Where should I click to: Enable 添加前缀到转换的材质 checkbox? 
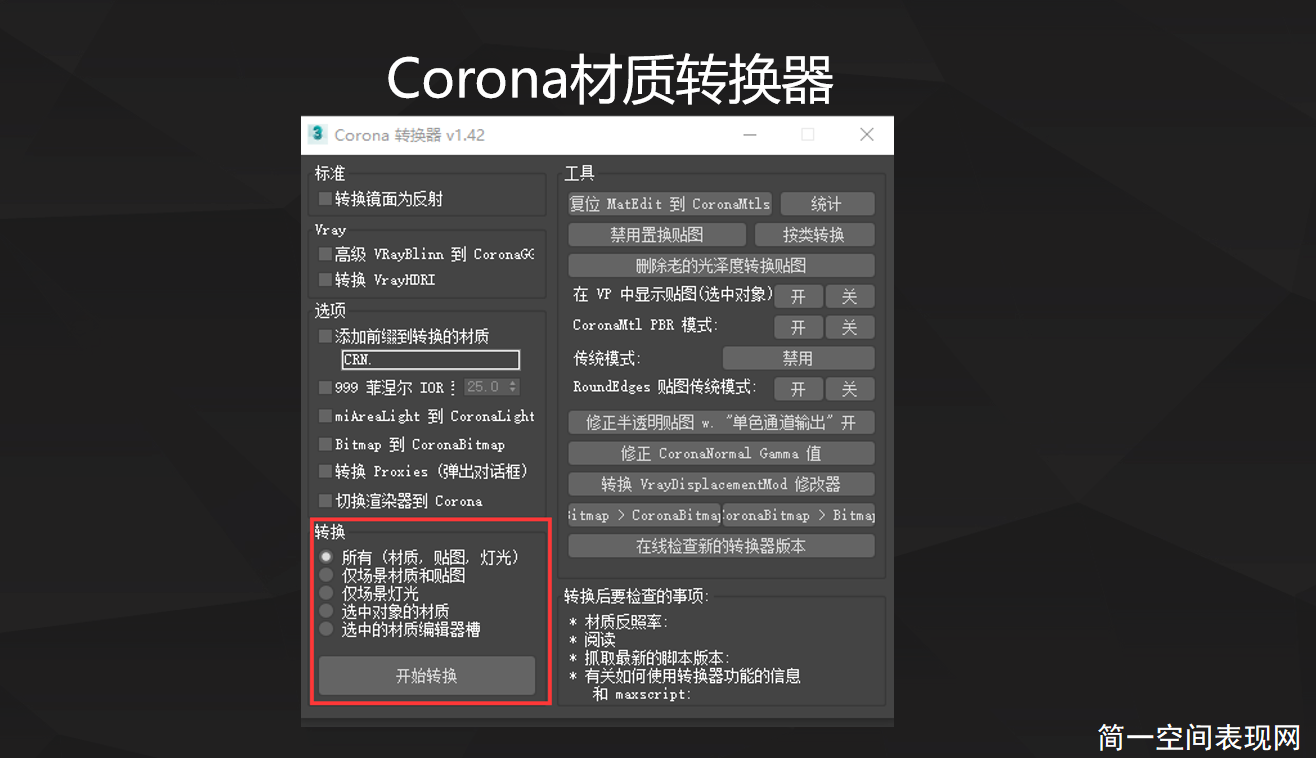[325, 337]
